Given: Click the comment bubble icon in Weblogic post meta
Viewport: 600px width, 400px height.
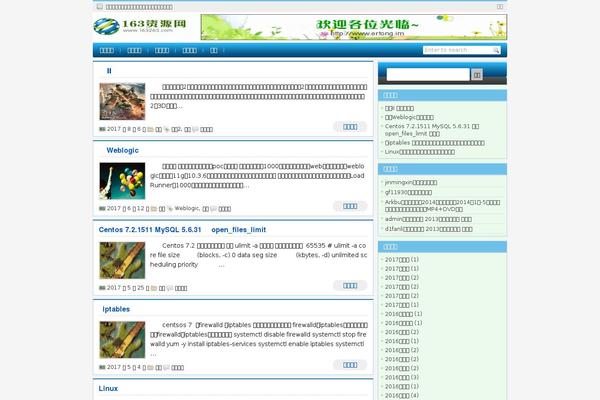Looking at the screenshot, I should pyautogui.click(x=214, y=209).
